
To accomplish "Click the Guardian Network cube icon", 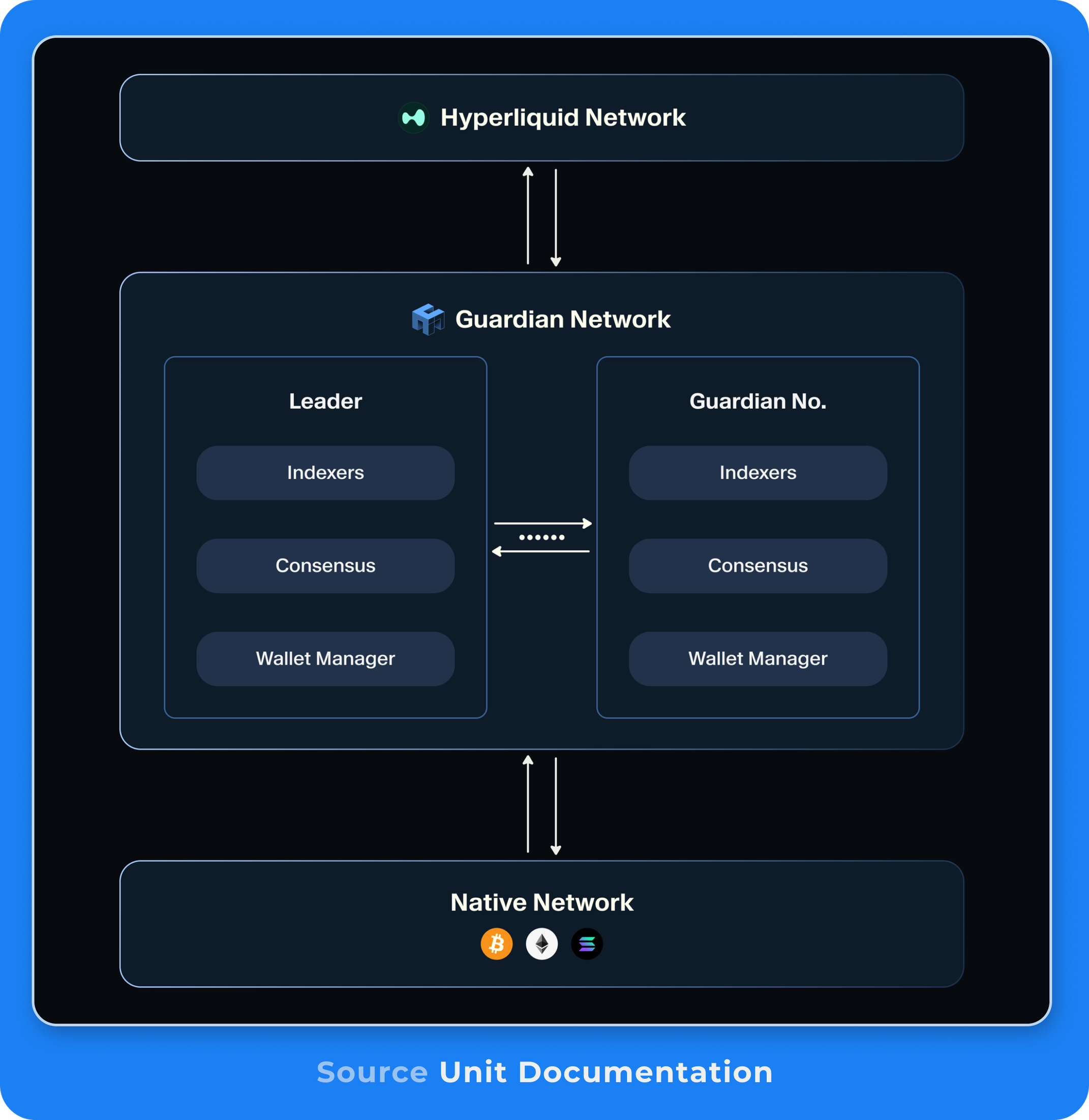I will pos(428,319).
